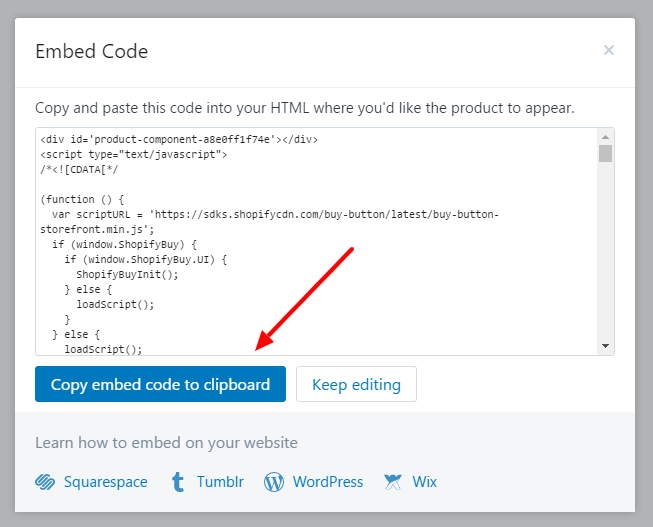
Task: Click the Squarespace logo icon
Action: [45, 482]
